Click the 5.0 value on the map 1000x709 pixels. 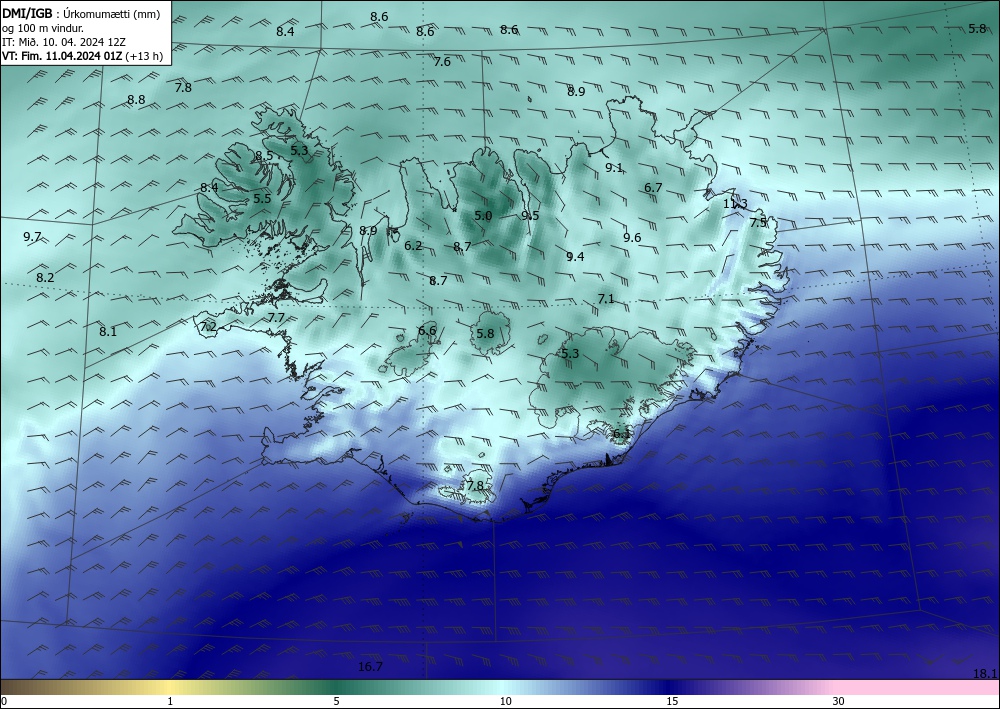(x=483, y=216)
